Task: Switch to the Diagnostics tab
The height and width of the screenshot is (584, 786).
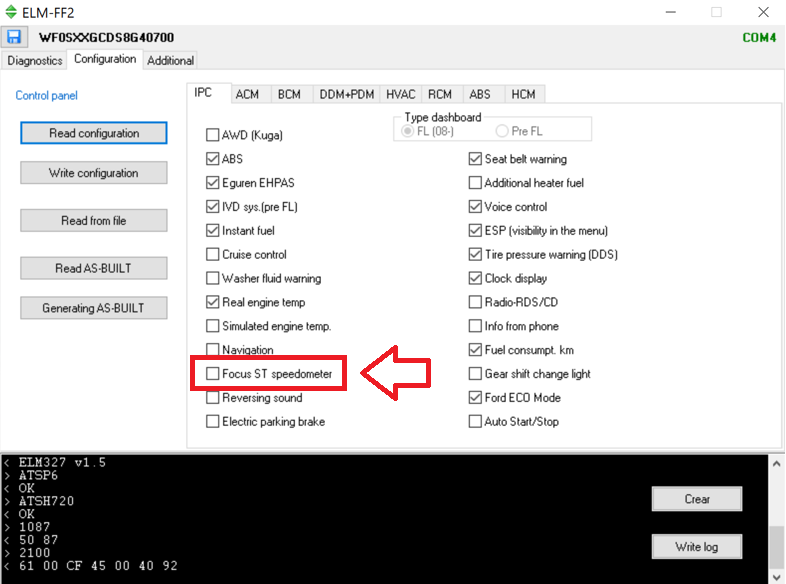Action: 34,60
